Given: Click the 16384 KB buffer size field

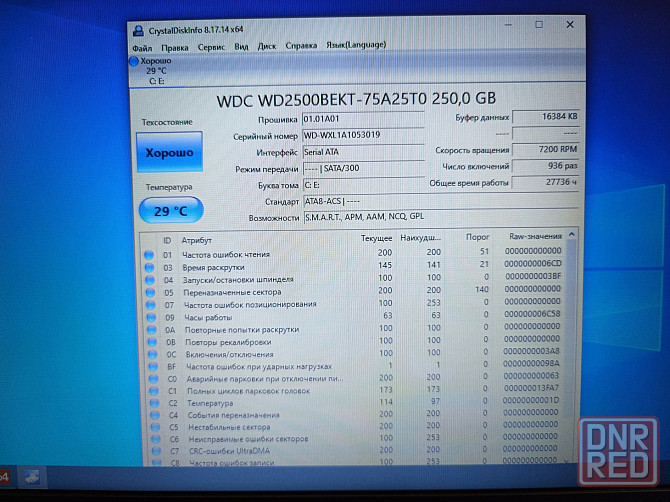Looking at the screenshot, I should click(x=545, y=117).
